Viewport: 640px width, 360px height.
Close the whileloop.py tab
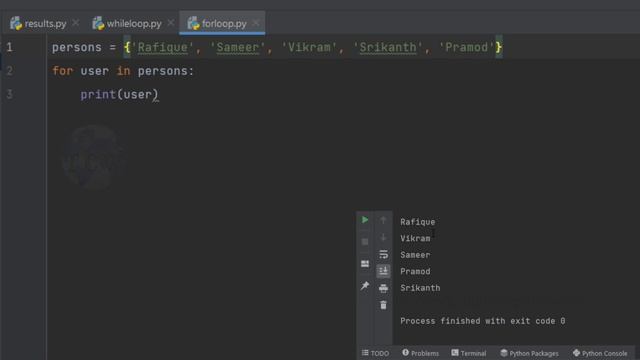pyautogui.click(x=171, y=23)
